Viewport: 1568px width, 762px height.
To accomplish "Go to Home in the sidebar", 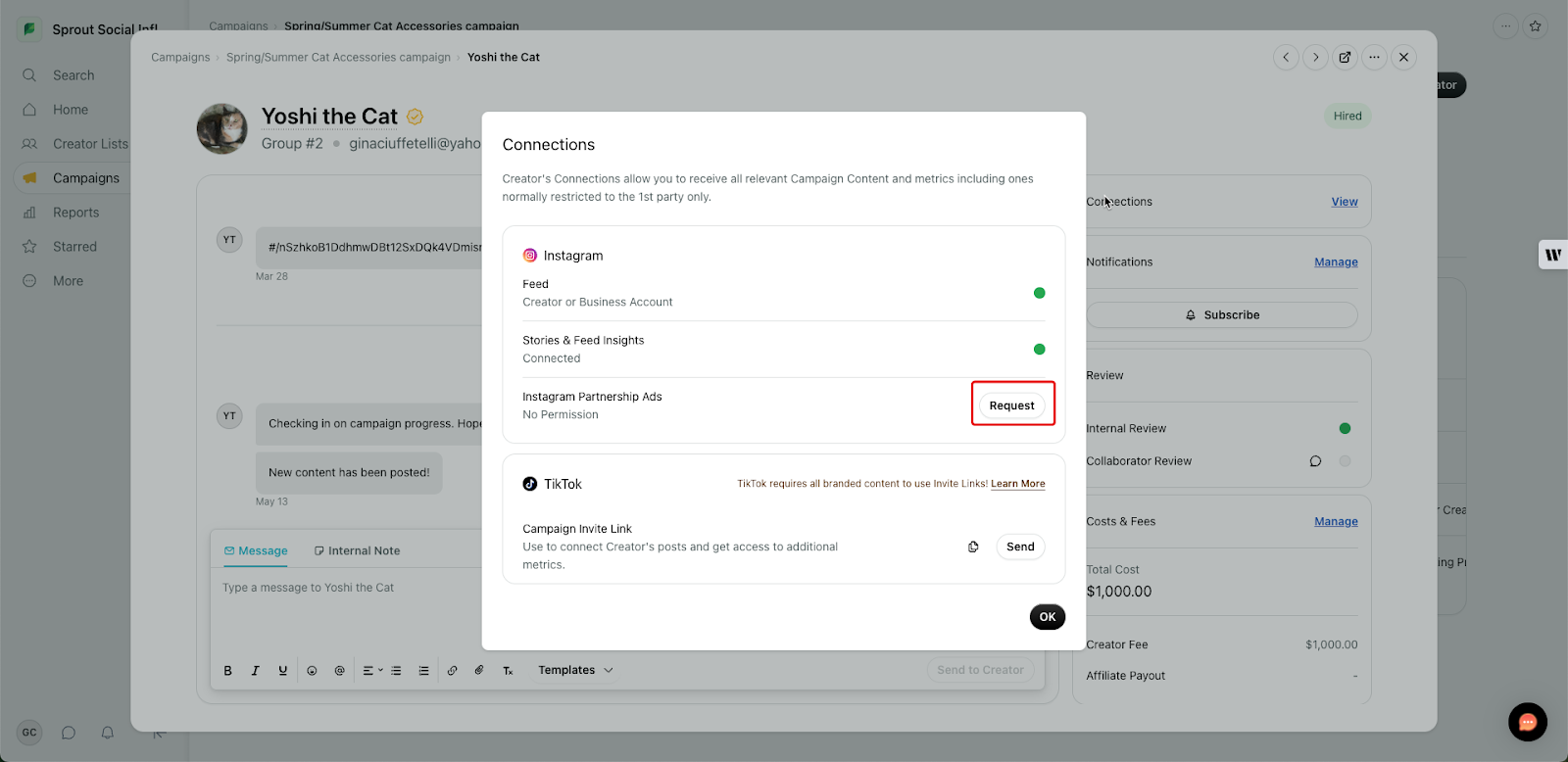I will (71, 110).
